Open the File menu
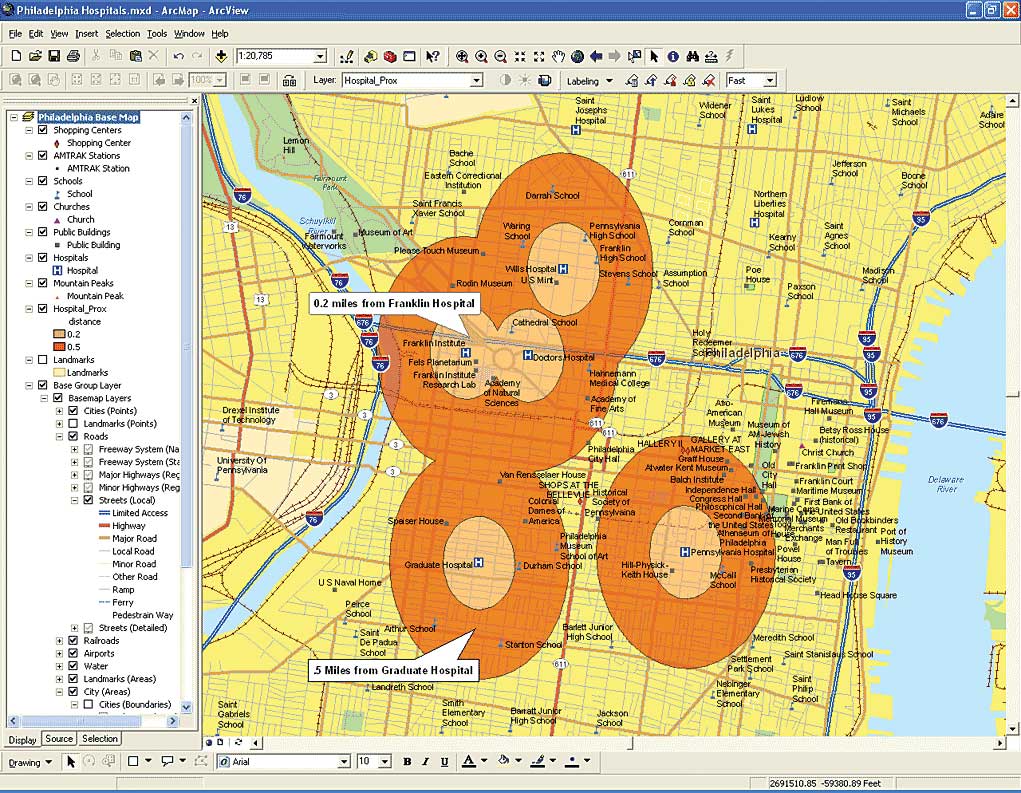The height and width of the screenshot is (793, 1021). (15, 34)
